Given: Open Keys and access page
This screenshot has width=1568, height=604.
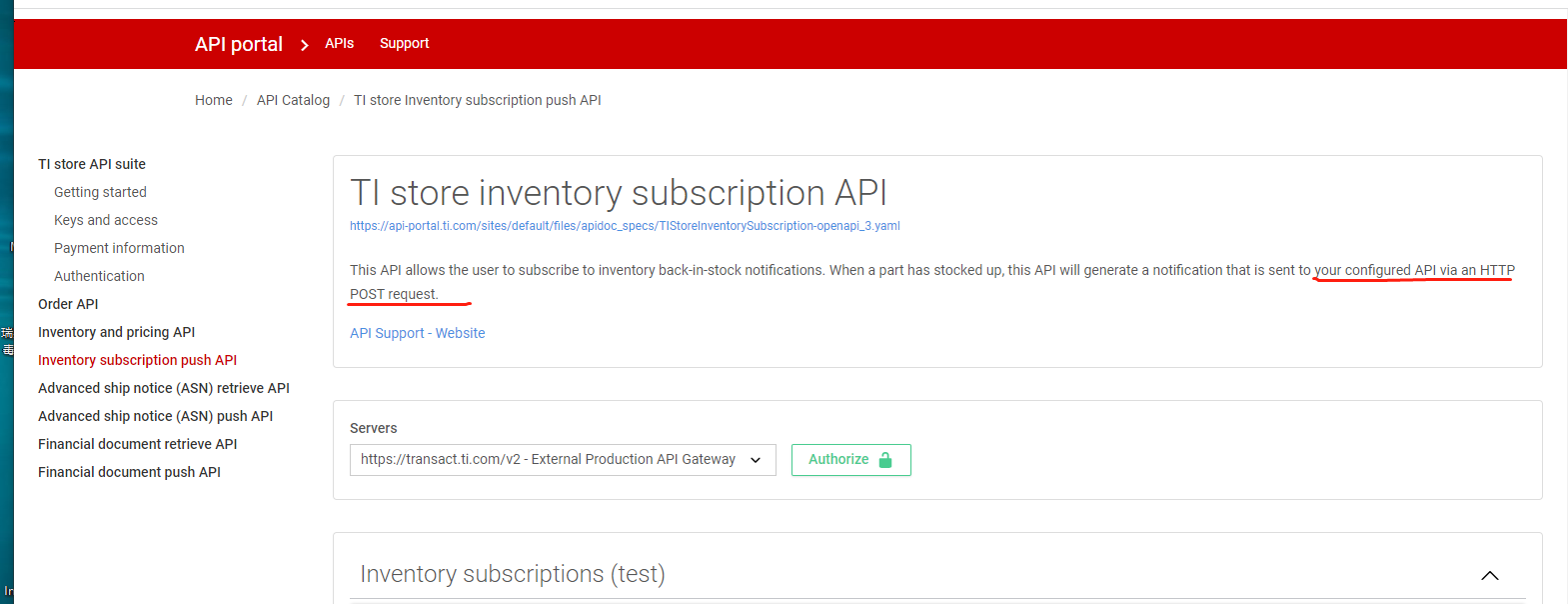Looking at the screenshot, I should (106, 220).
